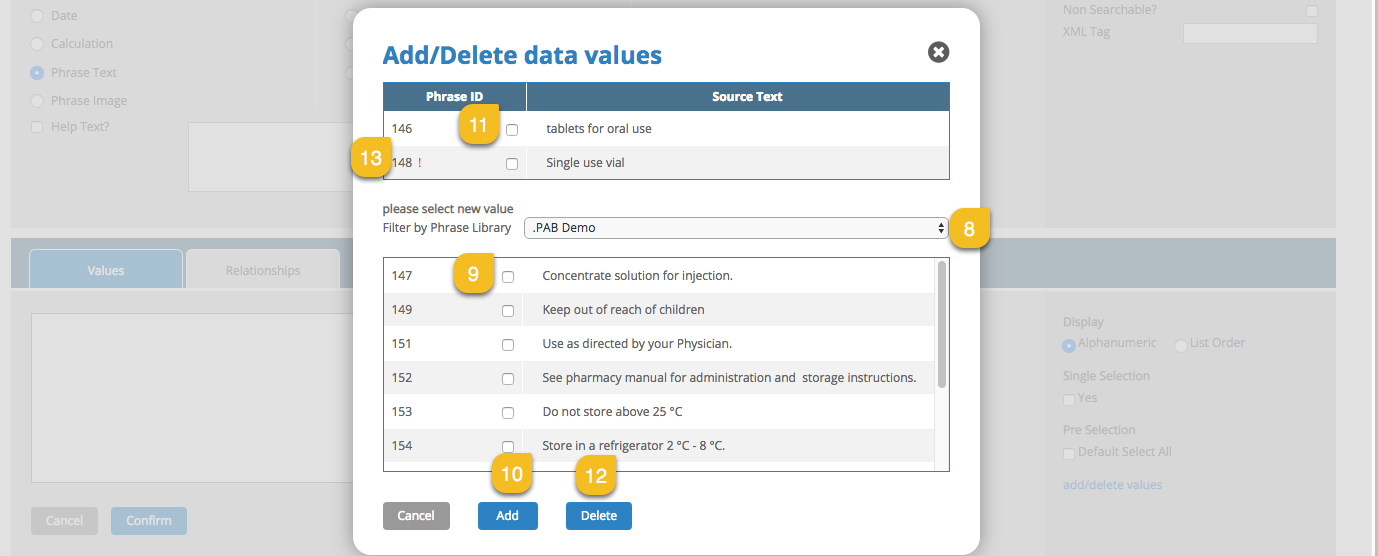
Task: Click the add/delete values link
Action: tap(1112, 485)
